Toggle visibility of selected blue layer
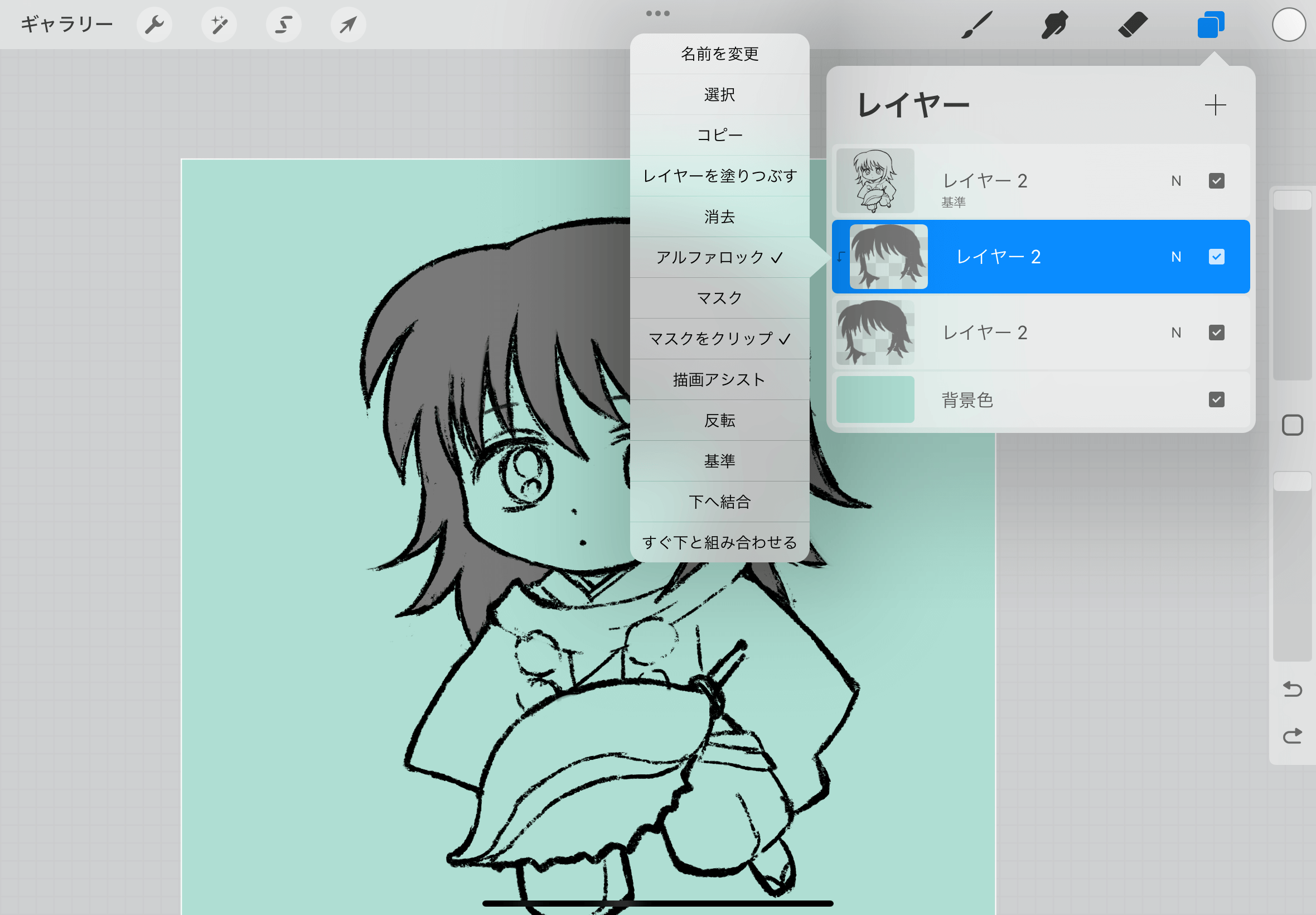 1216,257
